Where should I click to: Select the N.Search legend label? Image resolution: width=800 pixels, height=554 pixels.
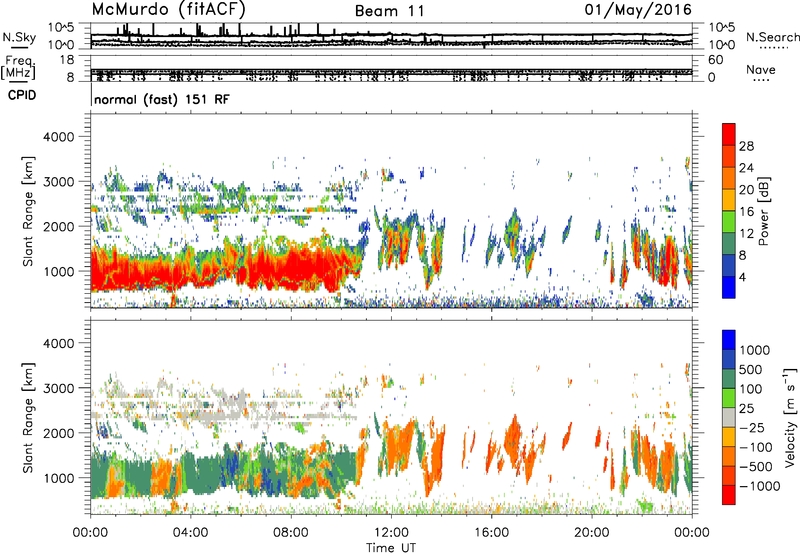point(772,37)
